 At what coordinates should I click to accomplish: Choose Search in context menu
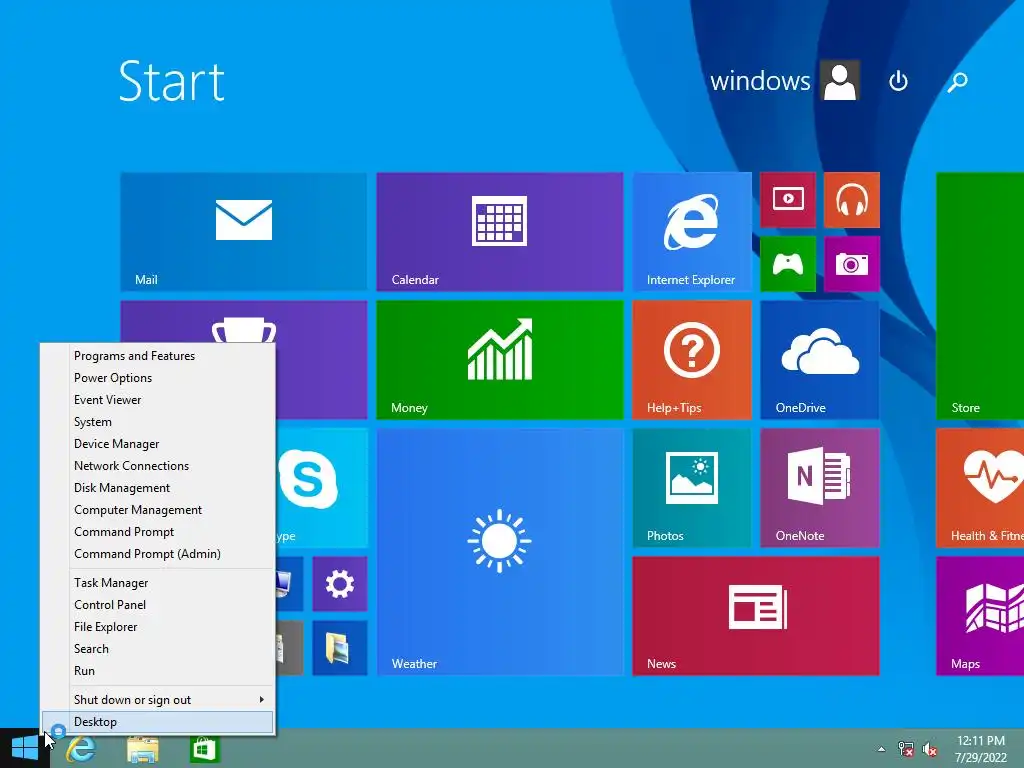click(x=158, y=648)
